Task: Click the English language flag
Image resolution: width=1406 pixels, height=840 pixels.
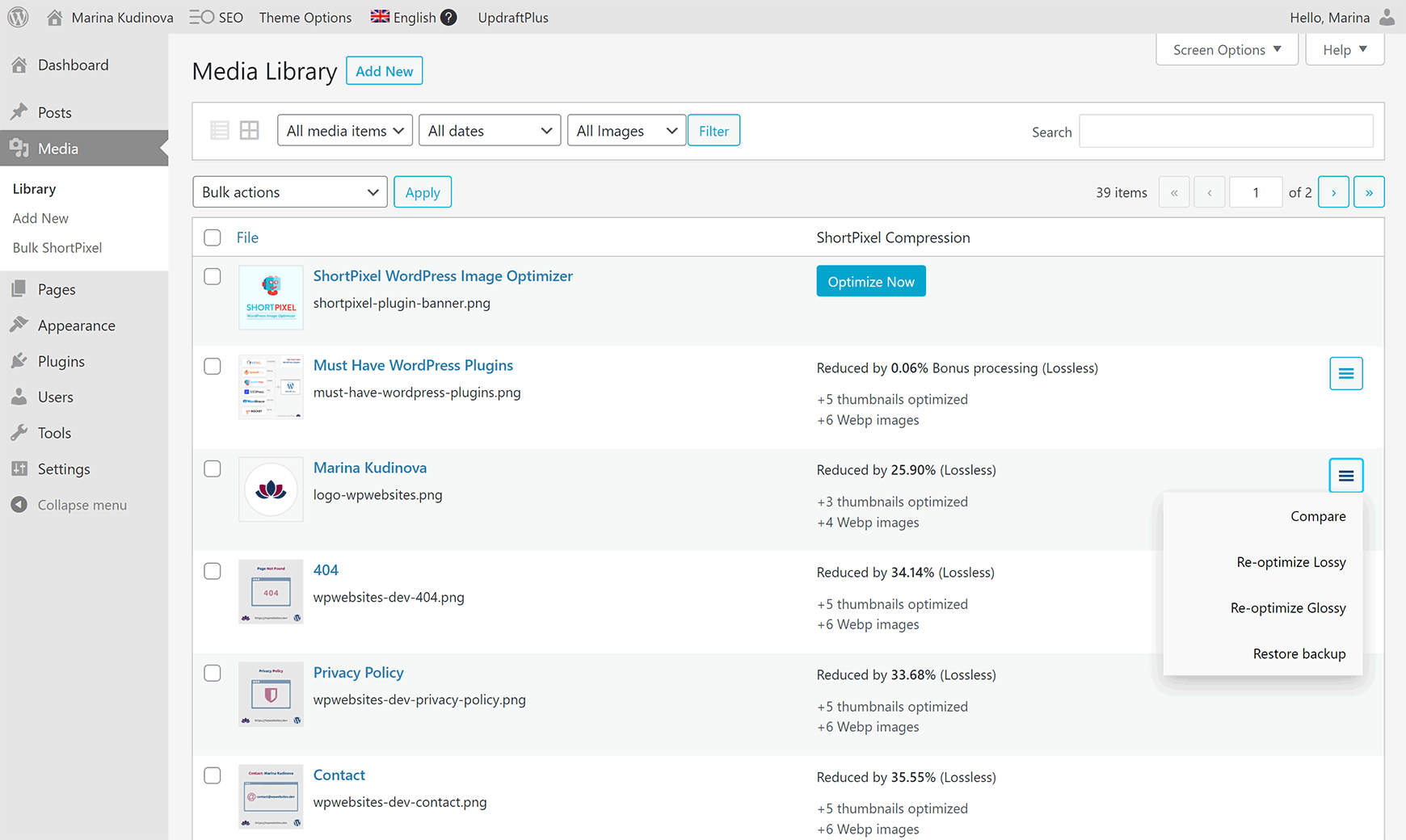Action: point(380,16)
